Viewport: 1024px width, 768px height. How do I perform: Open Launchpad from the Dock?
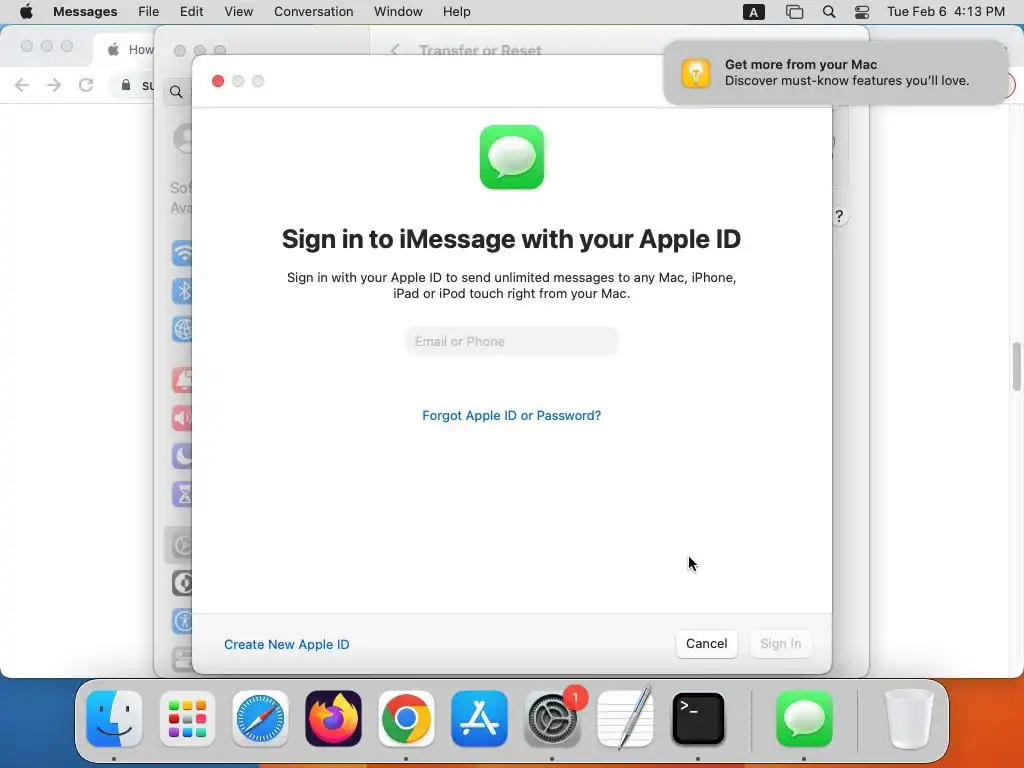click(x=187, y=718)
